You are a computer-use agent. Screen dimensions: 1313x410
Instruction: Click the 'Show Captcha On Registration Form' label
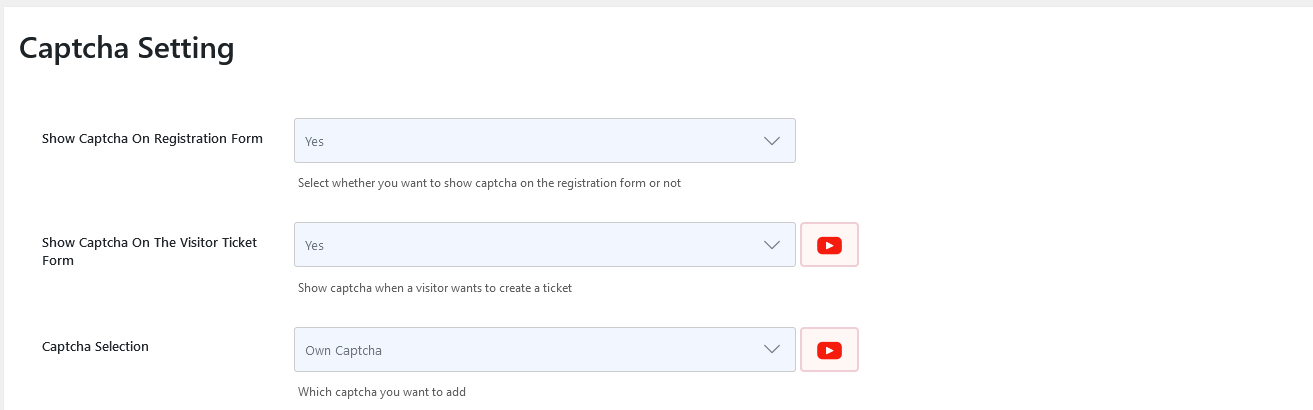[152, 139]
